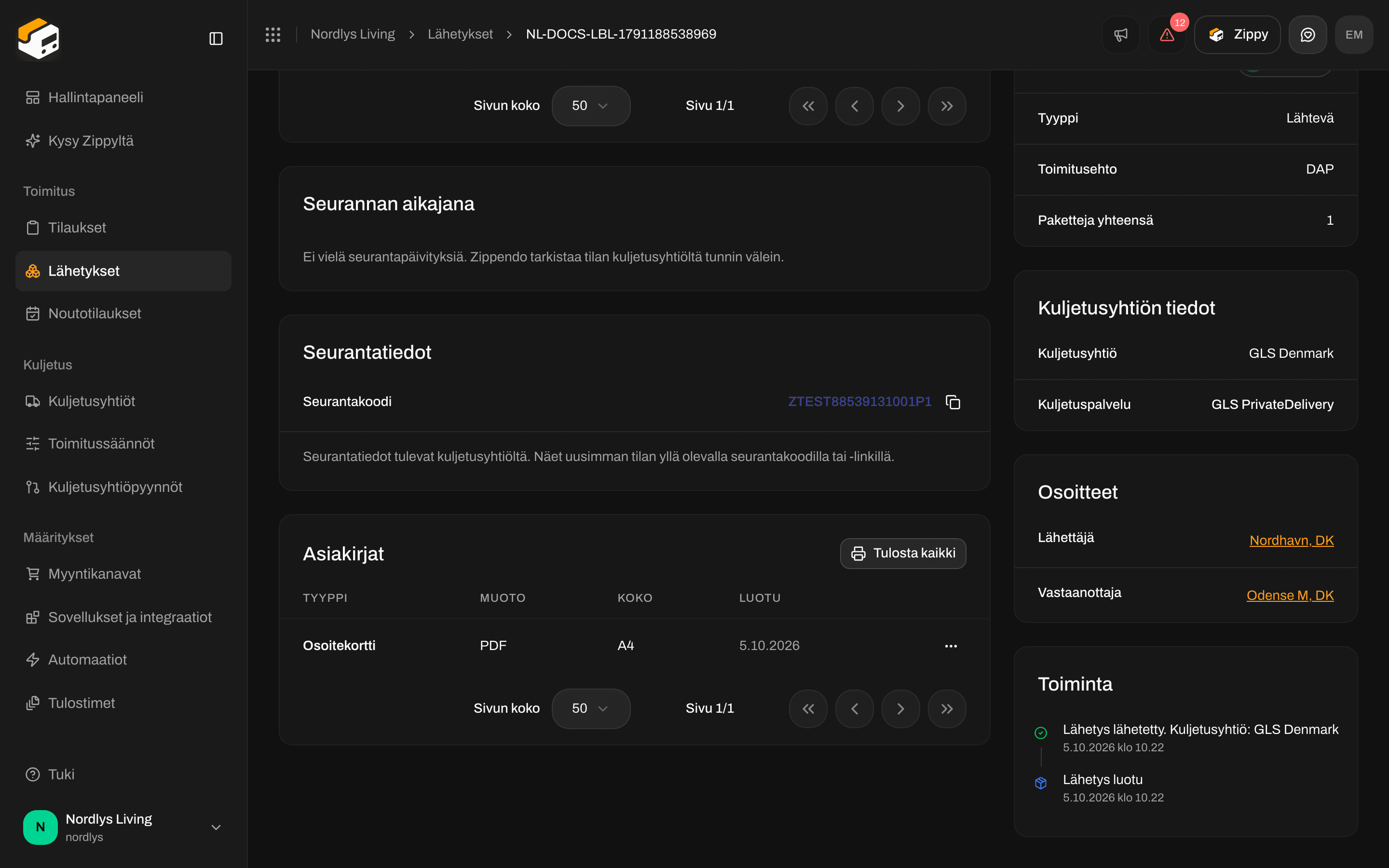This screenshot has width=1389, height=868.
Task: Collapse the sidebar panel toggle icon
Action: (x=216, y=39)
